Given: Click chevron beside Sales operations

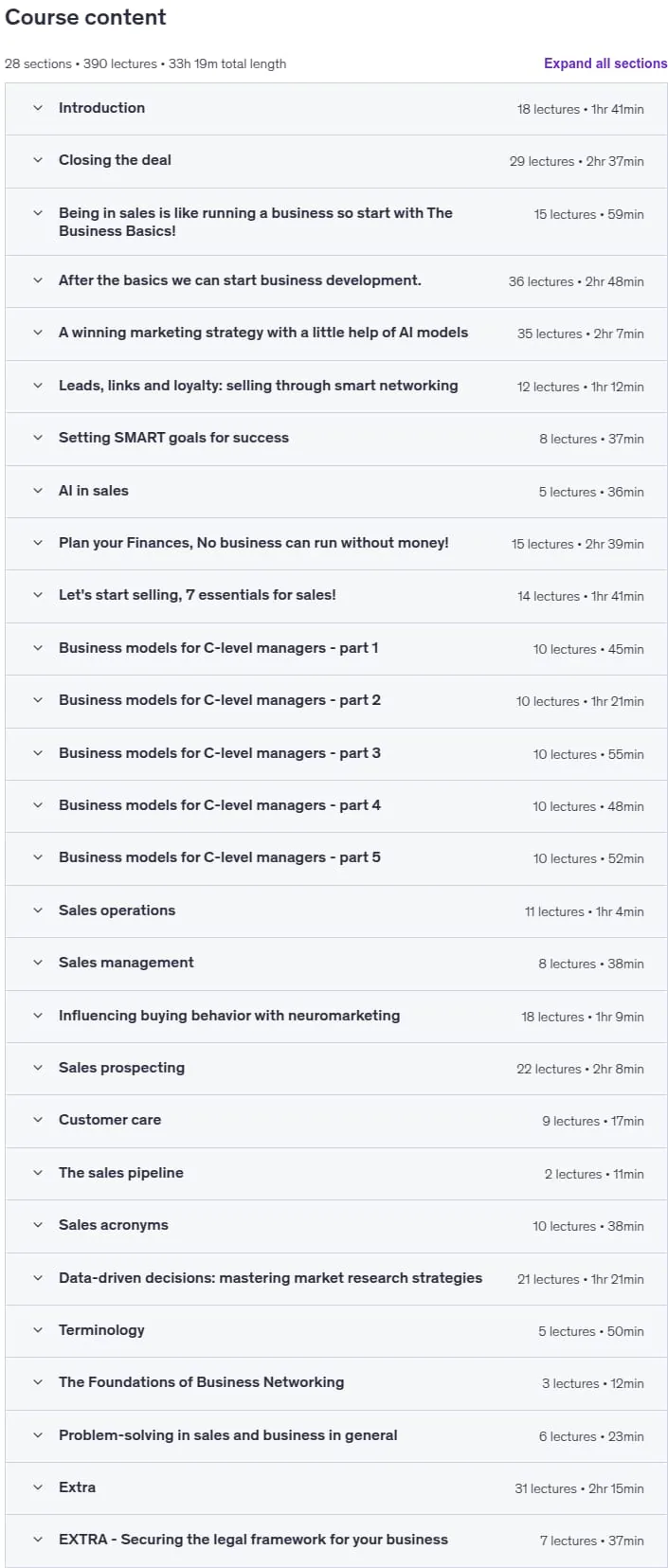Looking at the screenshot, I should (x=38, y=910).
